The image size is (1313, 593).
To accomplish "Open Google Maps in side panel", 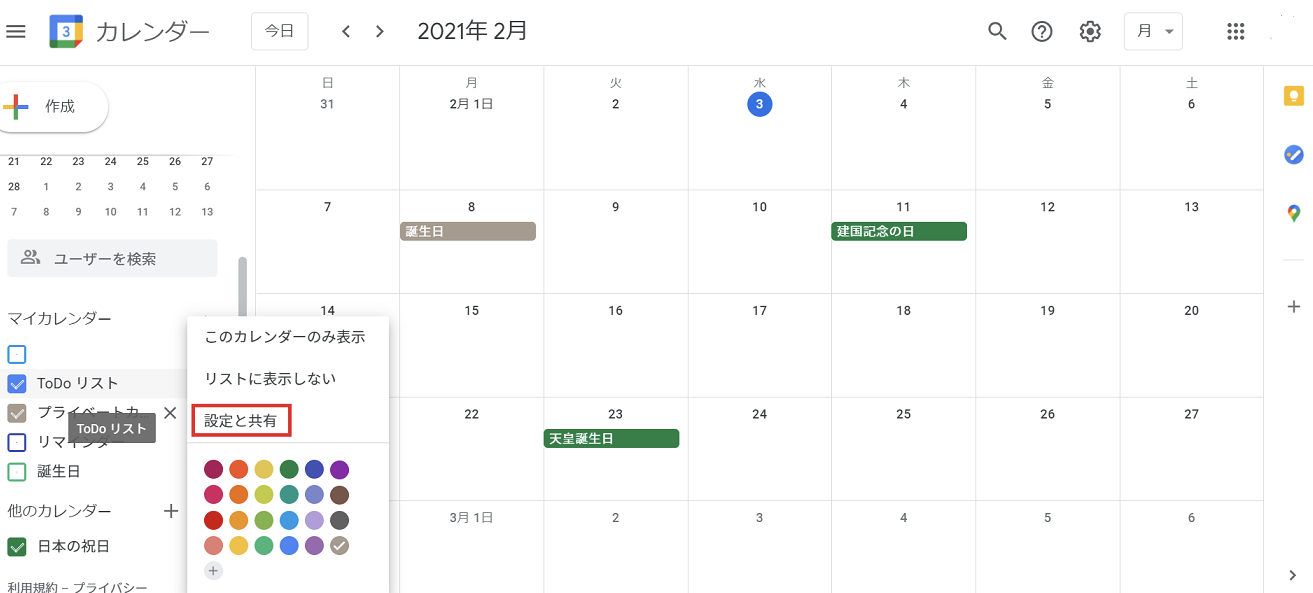I will [1294, 213].
